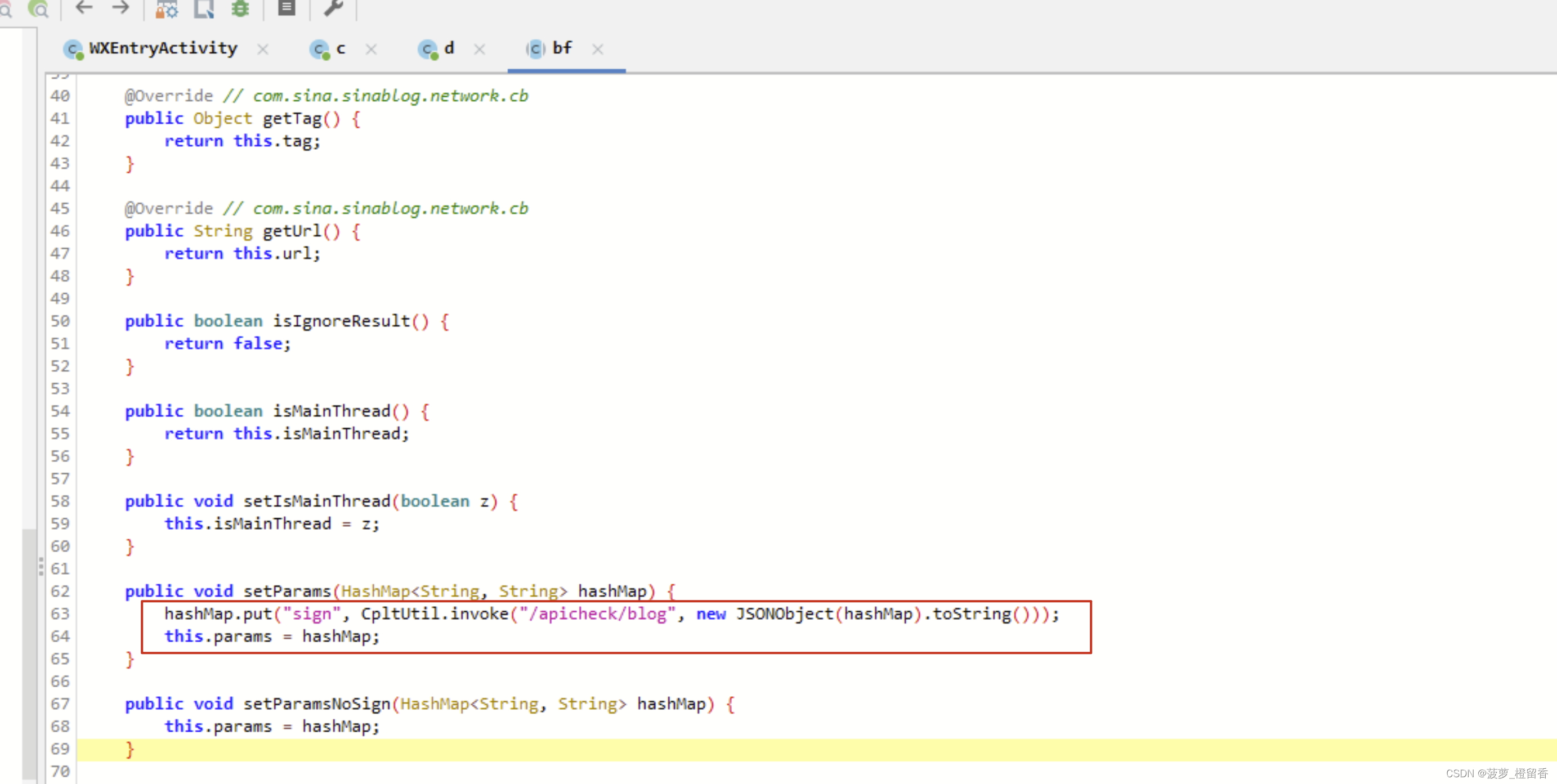Click the back navigation arrow
The height and width of the screenshot is (784, 1557).
pos(84,8)
